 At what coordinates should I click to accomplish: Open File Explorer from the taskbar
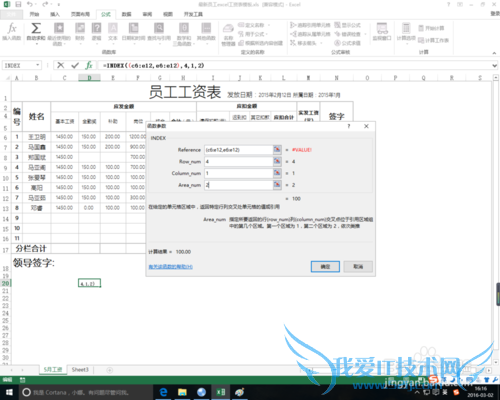[x=182, y=392]
